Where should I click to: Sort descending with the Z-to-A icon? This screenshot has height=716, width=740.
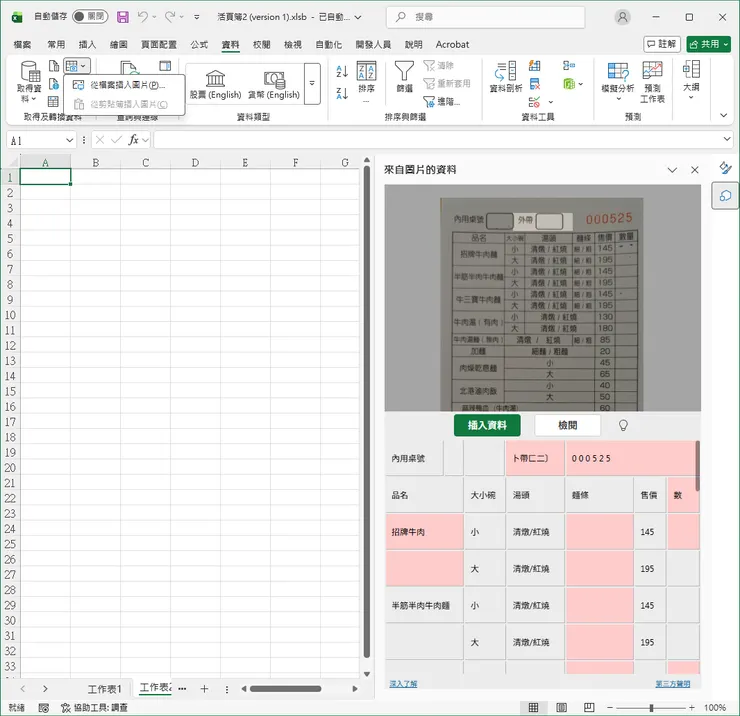coord(342,93)
